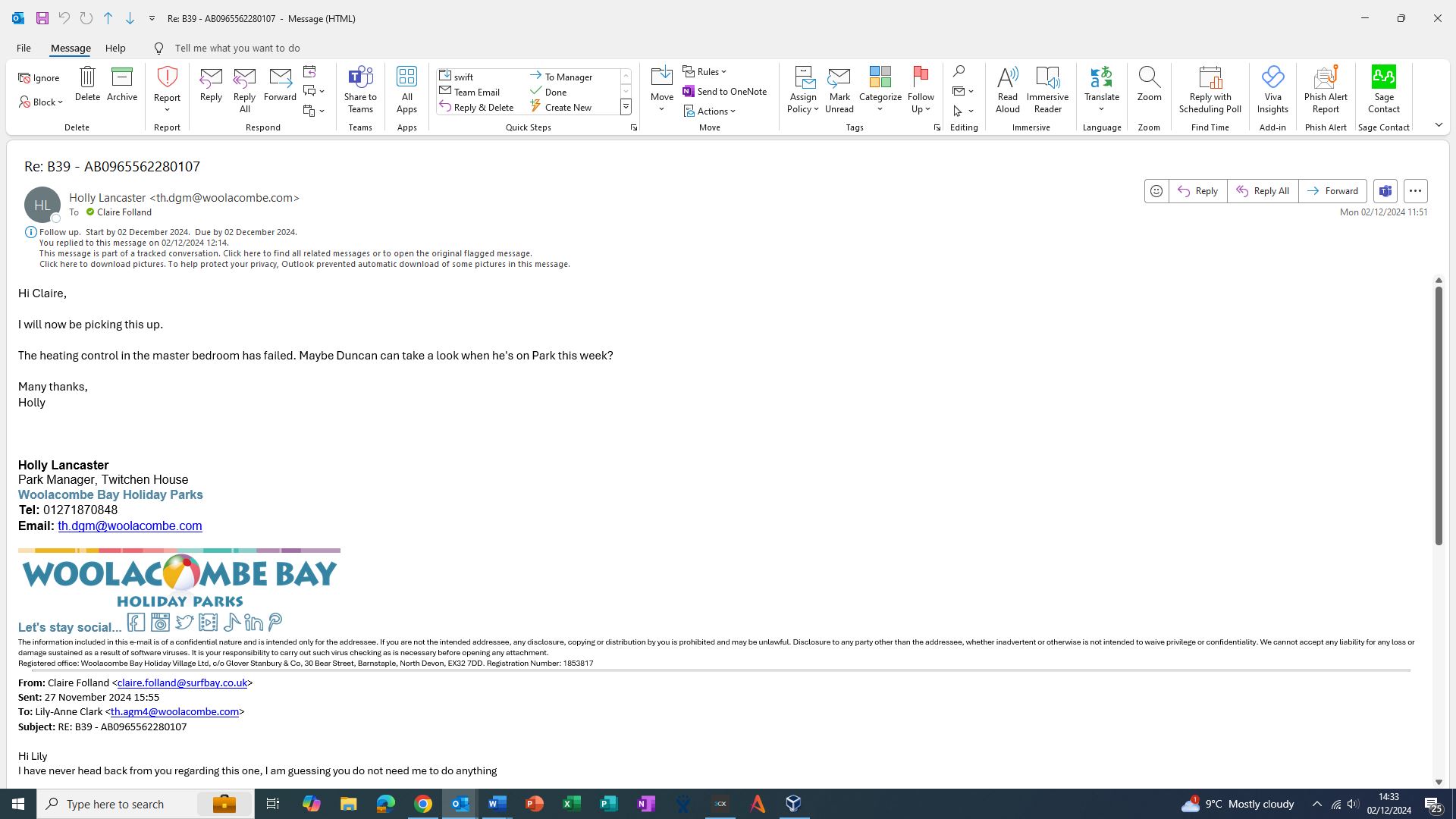Open Excel from the Windows taskbar
The image size is (1456, 819).
[571, 804]
